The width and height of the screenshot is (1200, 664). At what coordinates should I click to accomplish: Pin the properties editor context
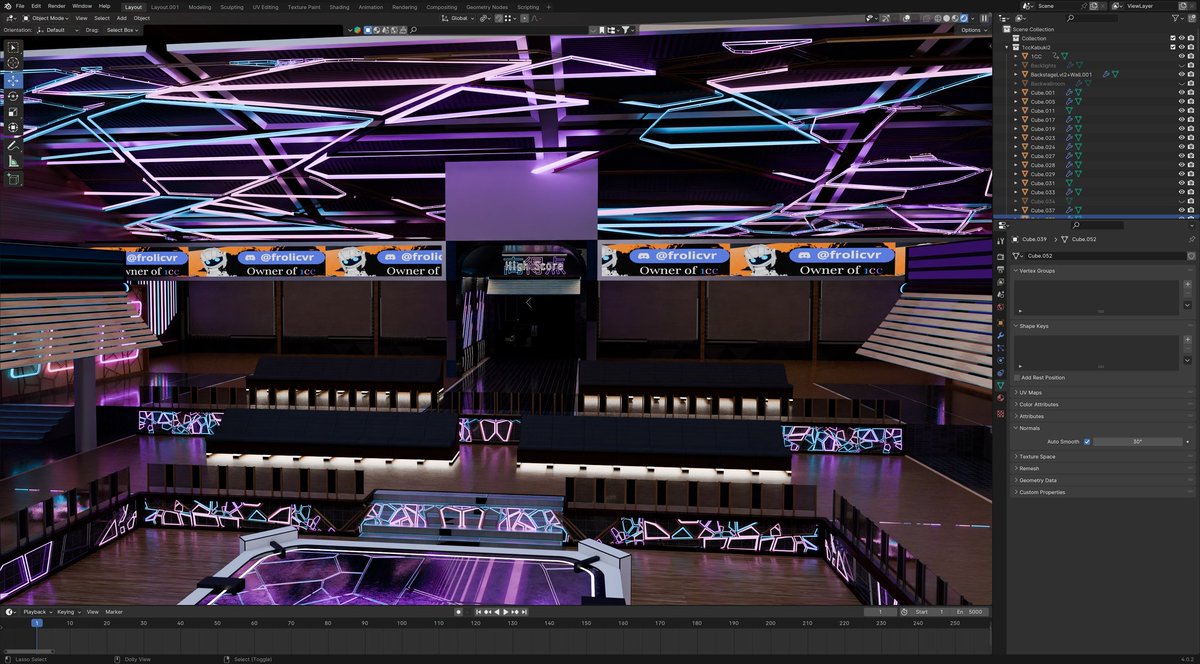(1191, 240)
